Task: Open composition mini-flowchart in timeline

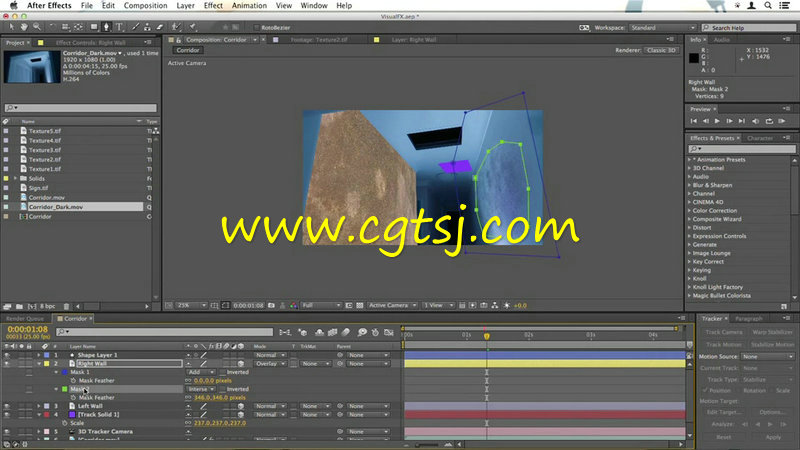Action: coord(285,333)
